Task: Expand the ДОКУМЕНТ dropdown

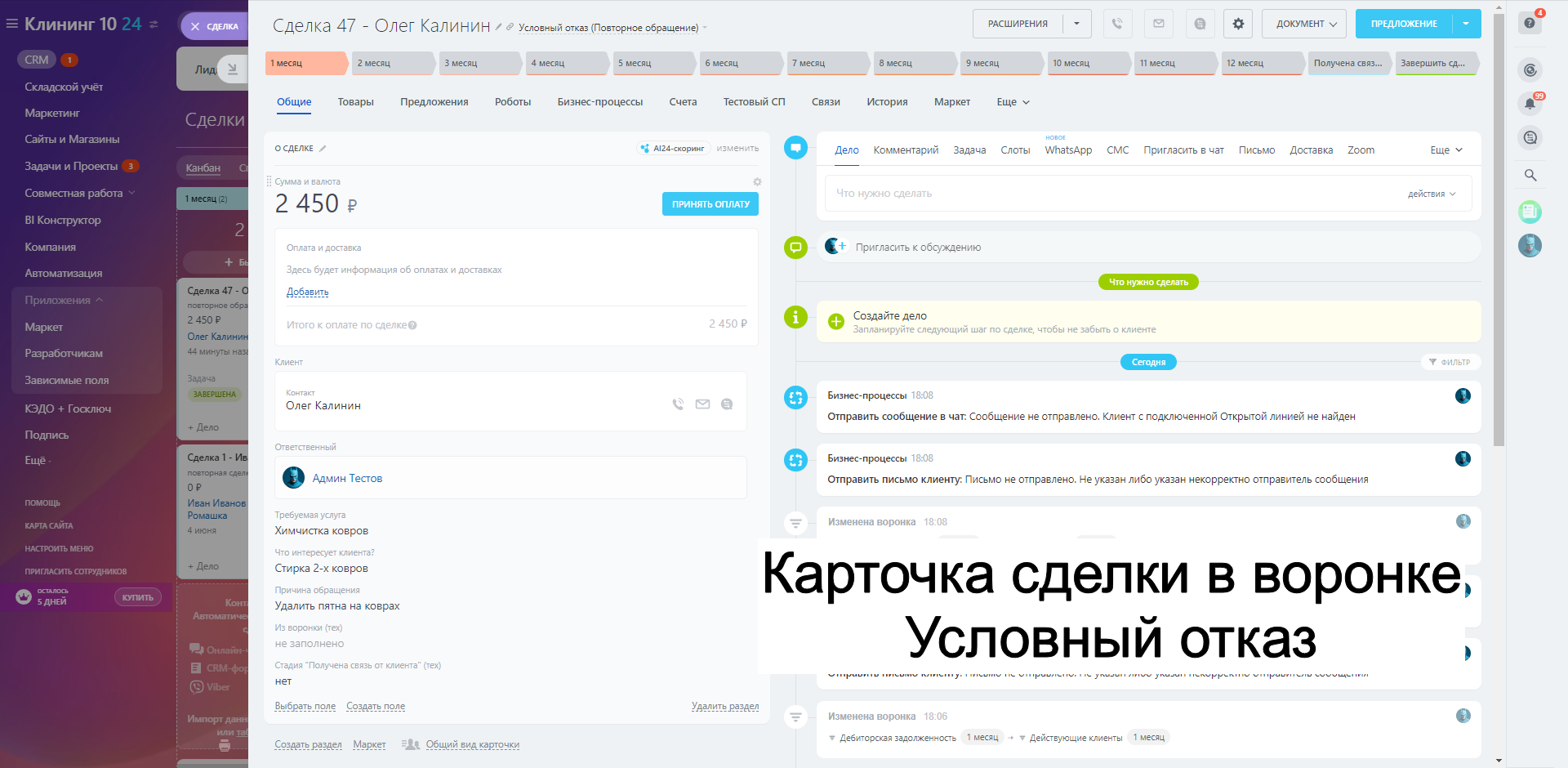Action: coord(1305,24)
